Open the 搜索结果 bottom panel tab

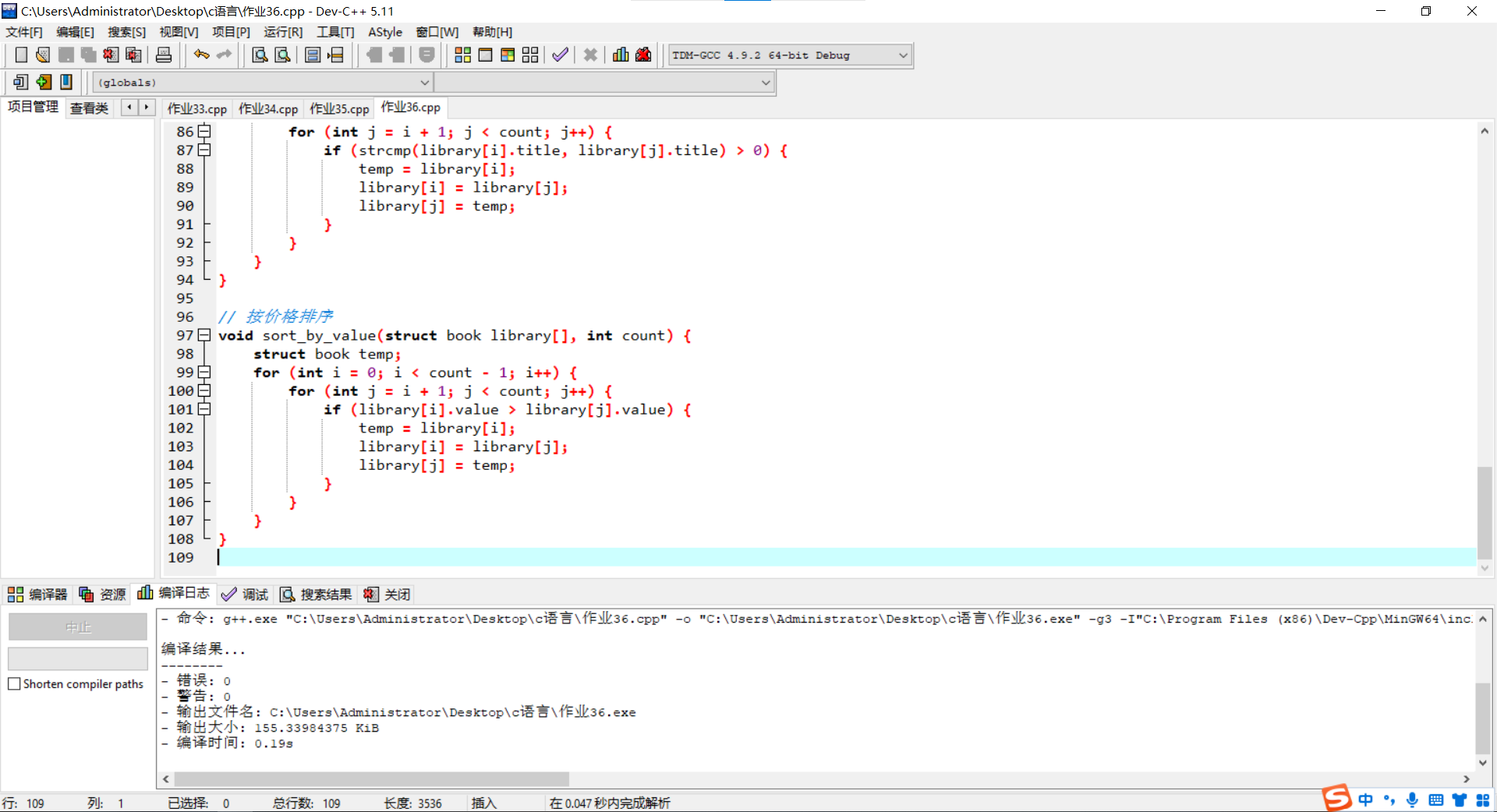(317, 595)
